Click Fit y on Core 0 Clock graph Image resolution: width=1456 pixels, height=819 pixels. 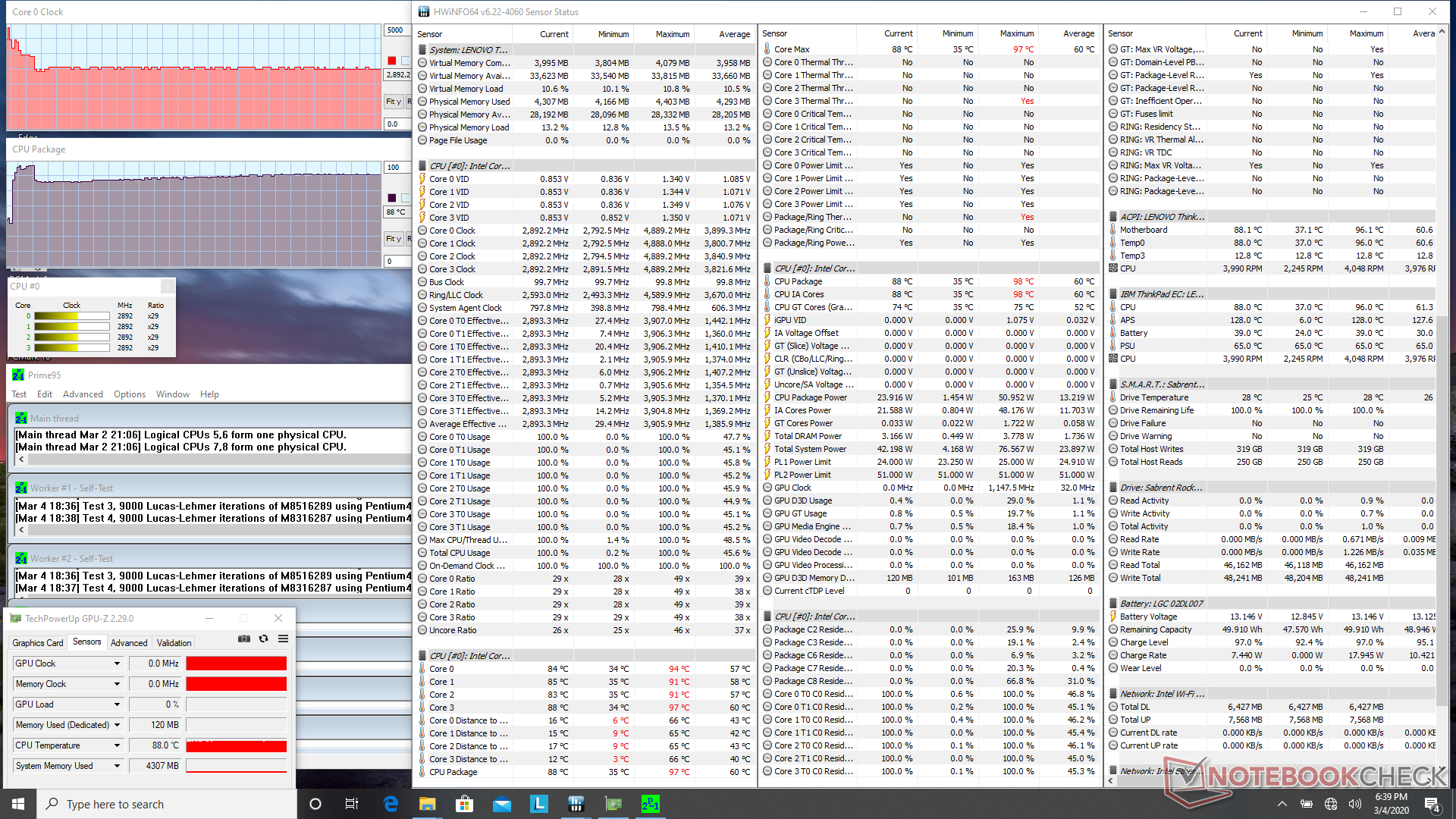pos(393,102)
